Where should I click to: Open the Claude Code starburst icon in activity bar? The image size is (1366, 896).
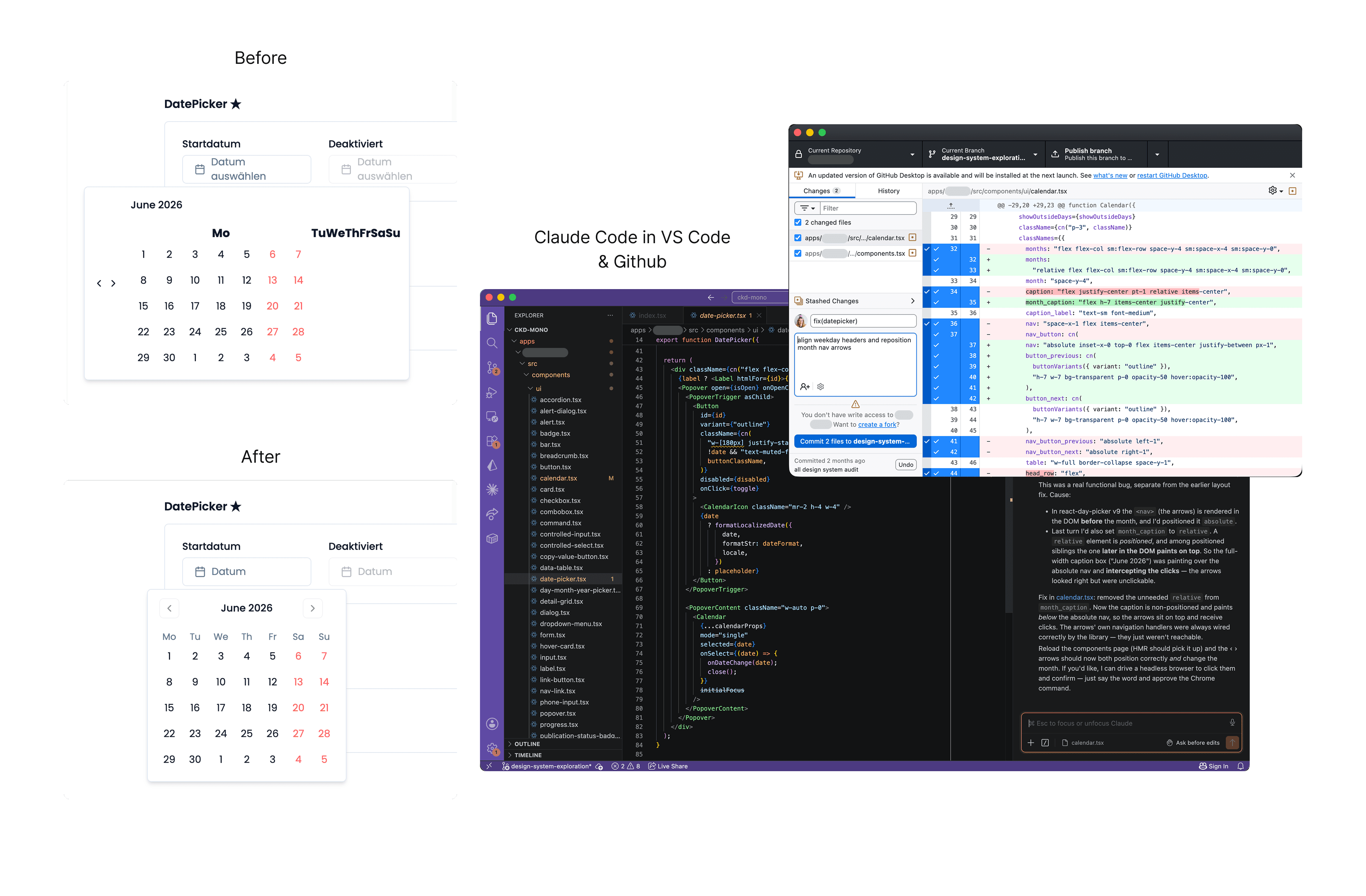click(492, 490)
